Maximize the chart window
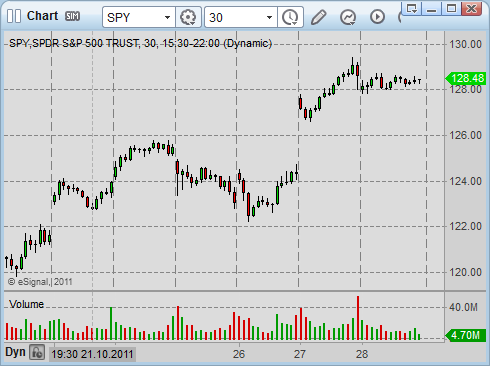This screenshot has width=490, height=366. 451,9
